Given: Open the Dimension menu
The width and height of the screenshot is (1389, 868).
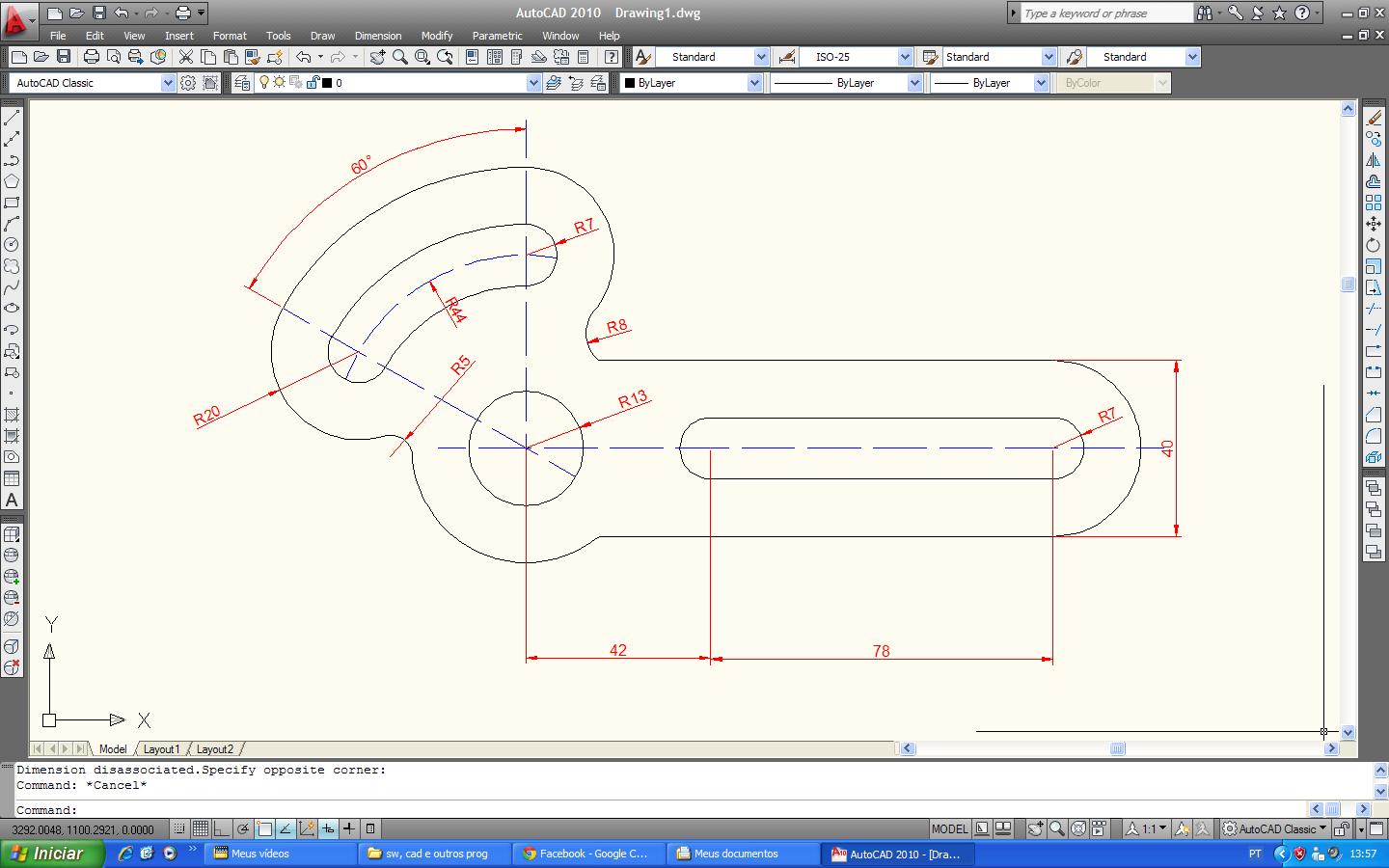Looking at the screenshot, I should click(377, 36).
